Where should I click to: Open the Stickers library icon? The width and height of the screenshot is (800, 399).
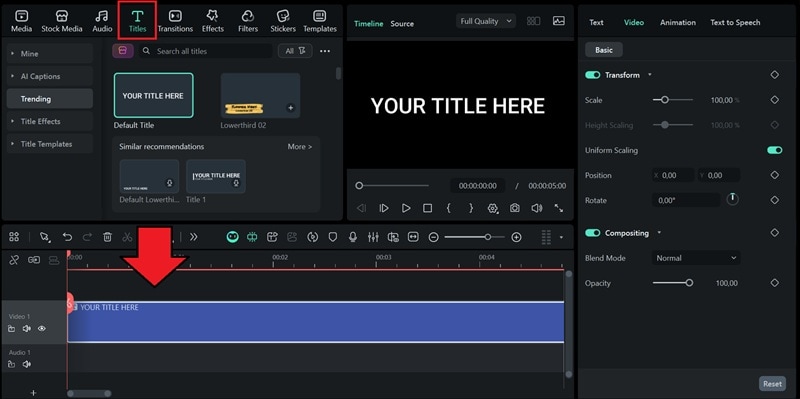click(283, 21)
